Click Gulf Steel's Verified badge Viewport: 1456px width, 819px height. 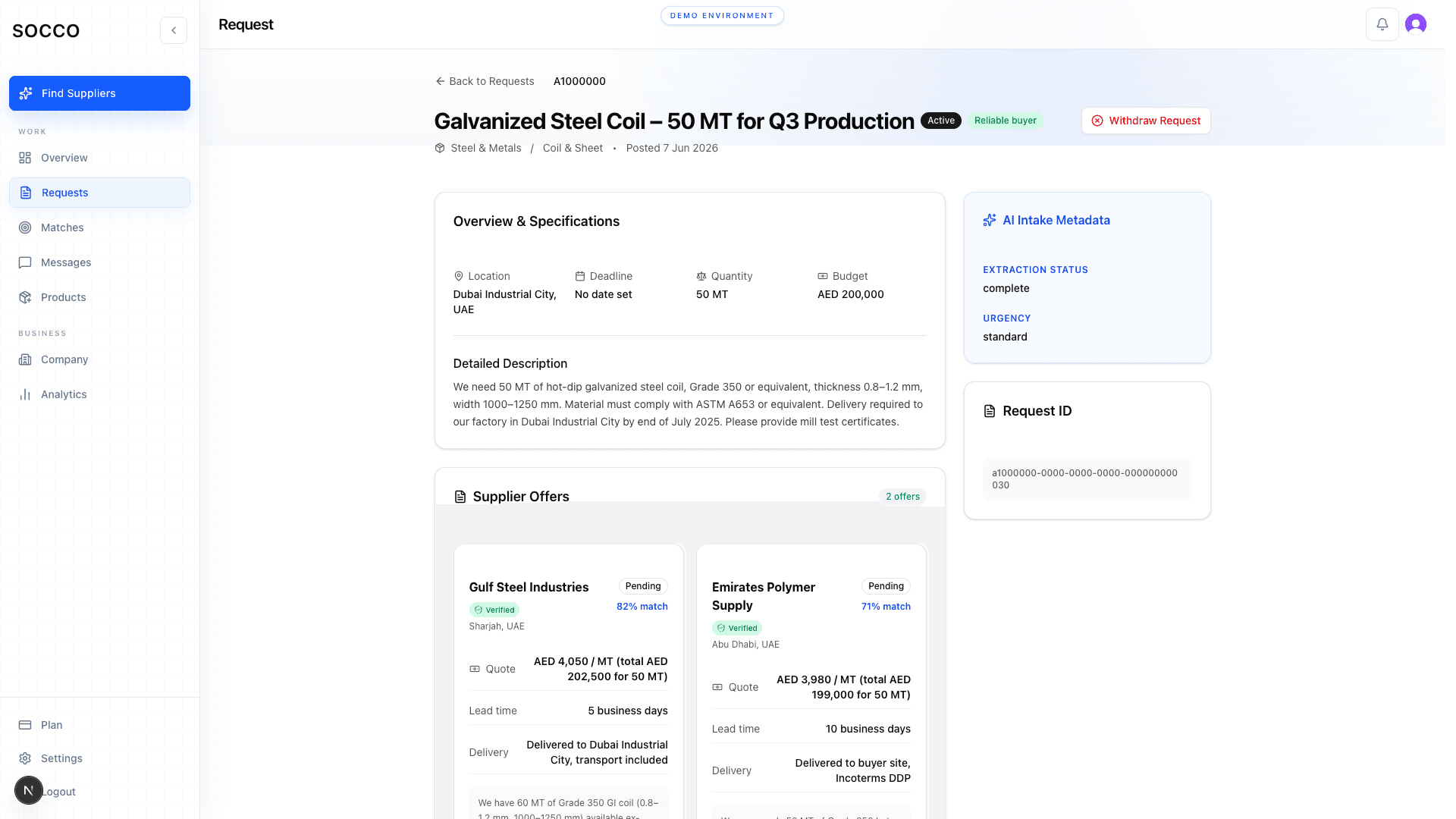pyautogui.click(x=494, y=610)
